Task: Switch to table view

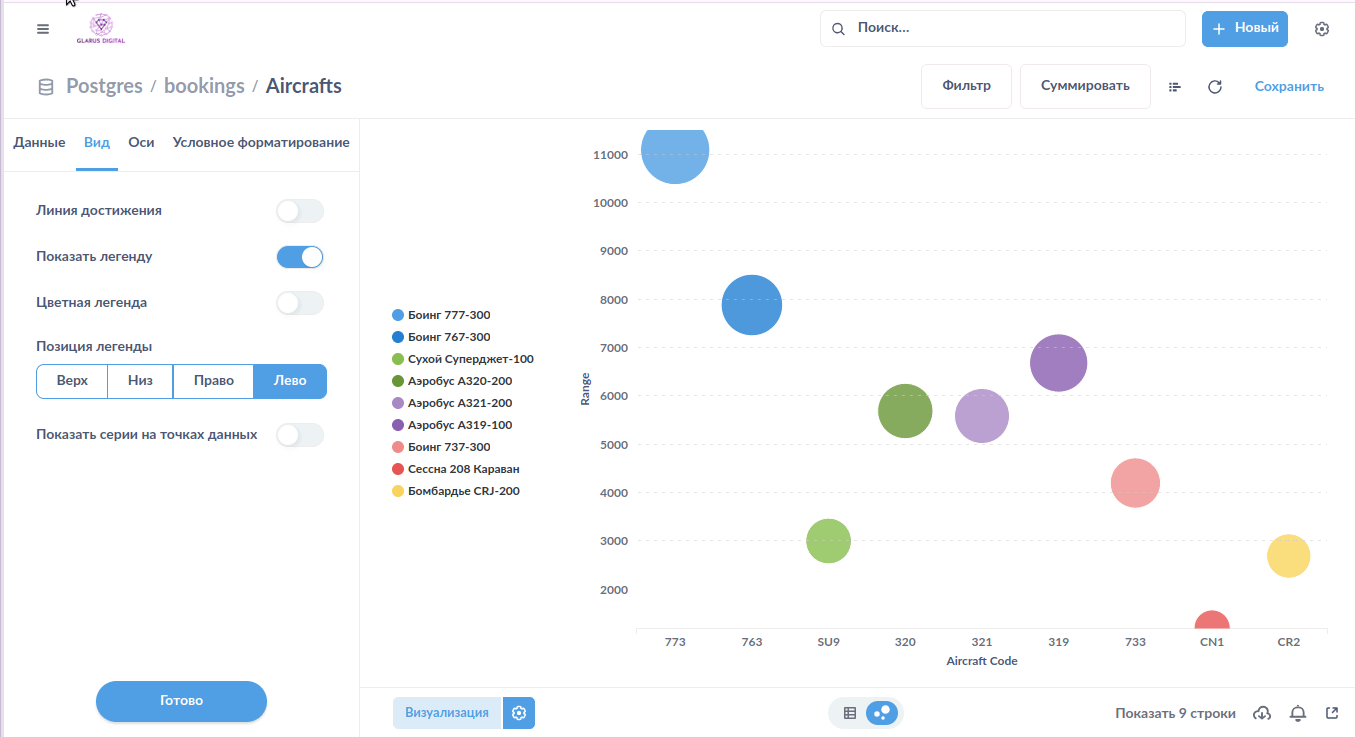Action: [x=850, y=713]
